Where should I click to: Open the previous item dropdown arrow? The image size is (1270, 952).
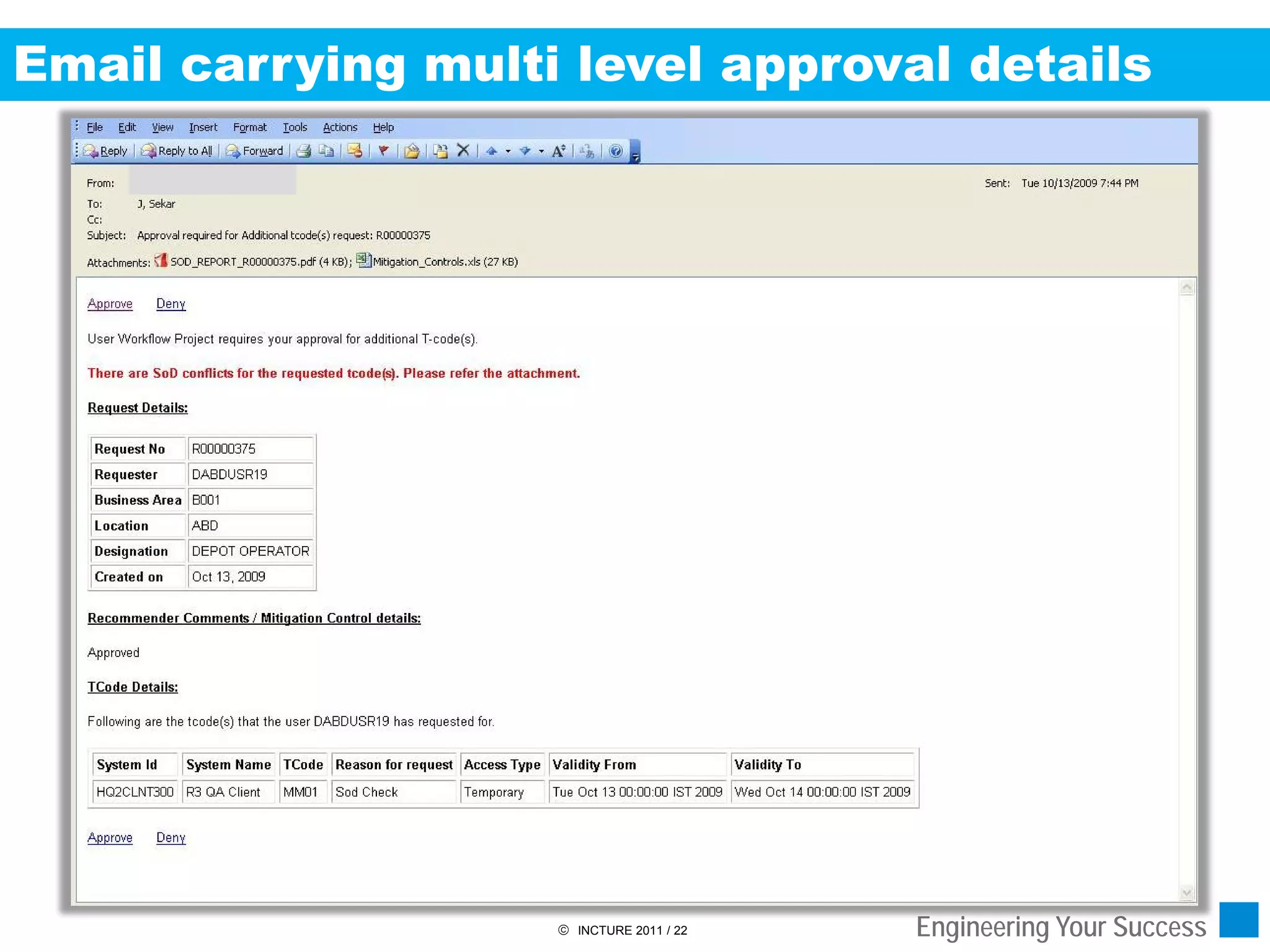(x=508, y=151)
